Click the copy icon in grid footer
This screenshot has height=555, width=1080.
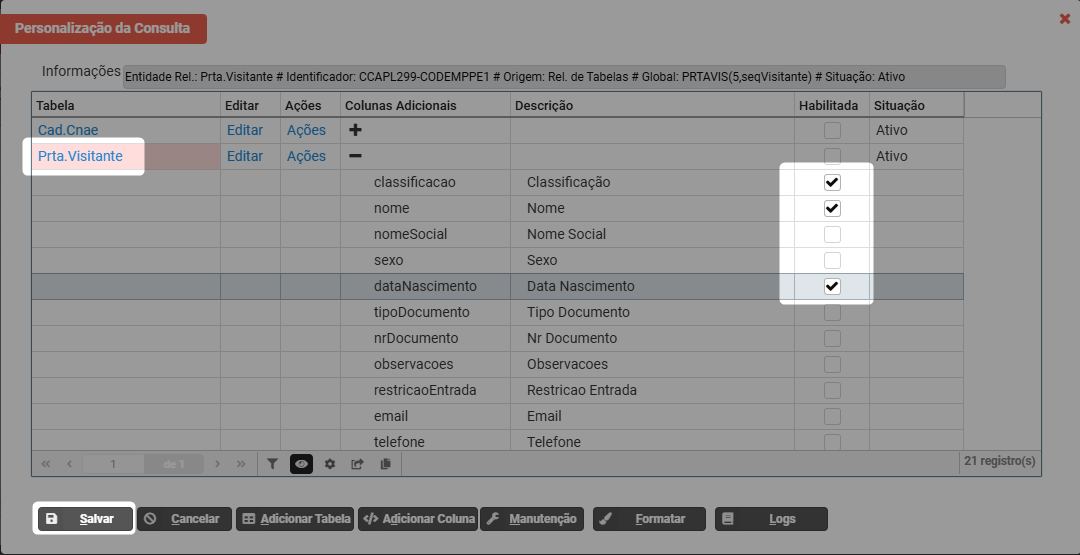(x=385, y=464)
